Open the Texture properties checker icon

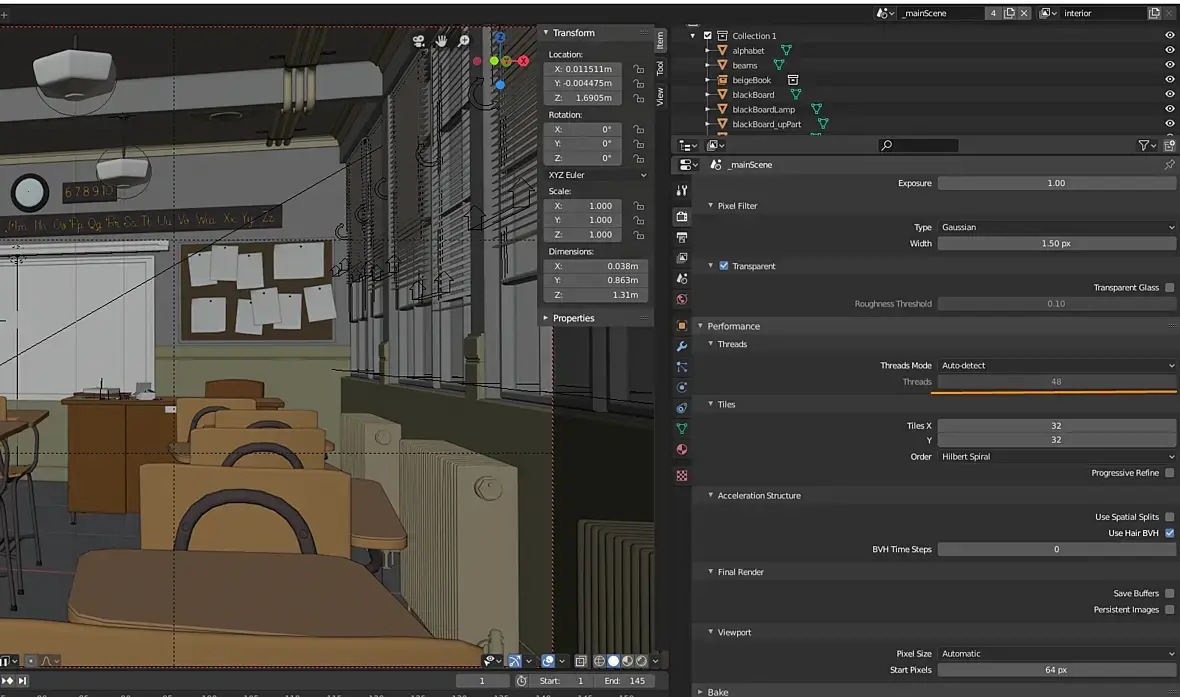tap(682, 476)
